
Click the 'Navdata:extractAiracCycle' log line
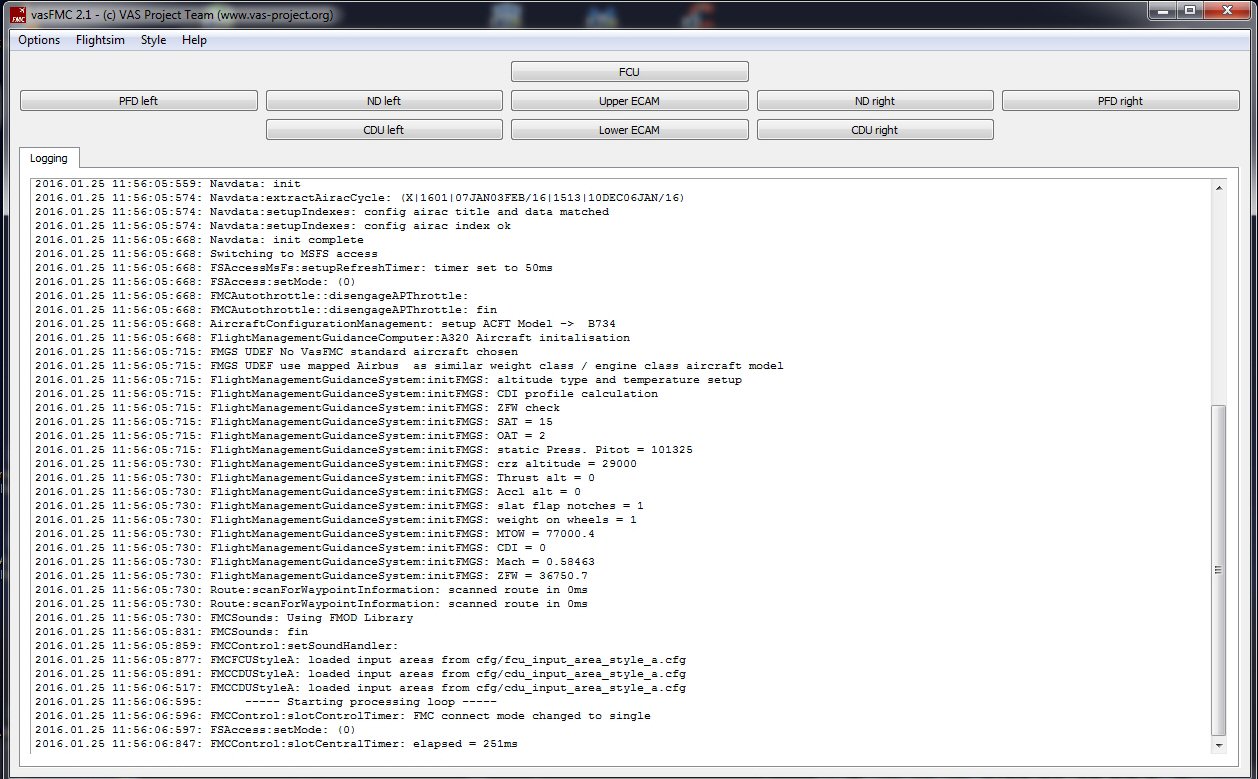pos(359,198)
